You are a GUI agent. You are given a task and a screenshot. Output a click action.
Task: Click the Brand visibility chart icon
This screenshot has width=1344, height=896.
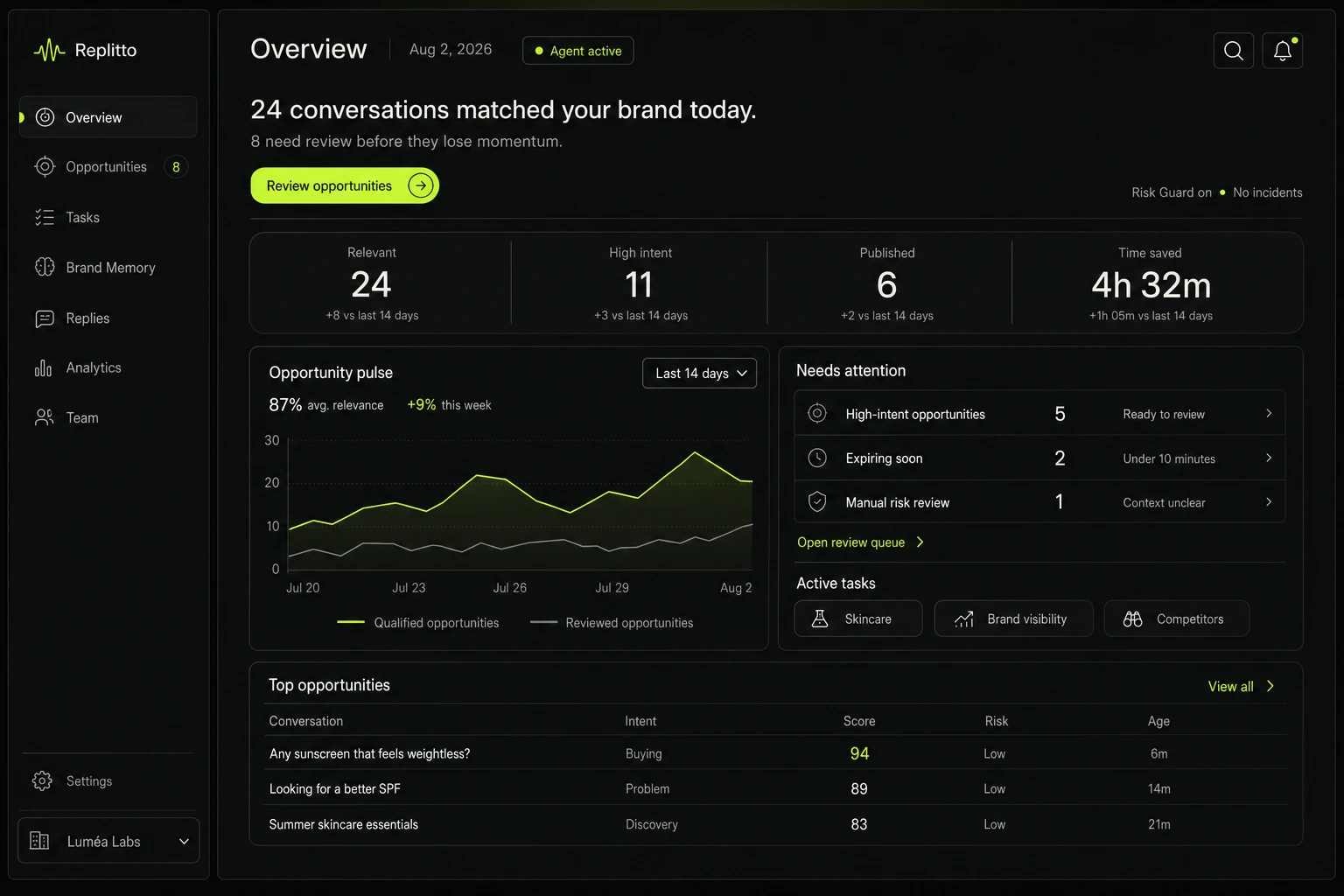pos(964,619)
